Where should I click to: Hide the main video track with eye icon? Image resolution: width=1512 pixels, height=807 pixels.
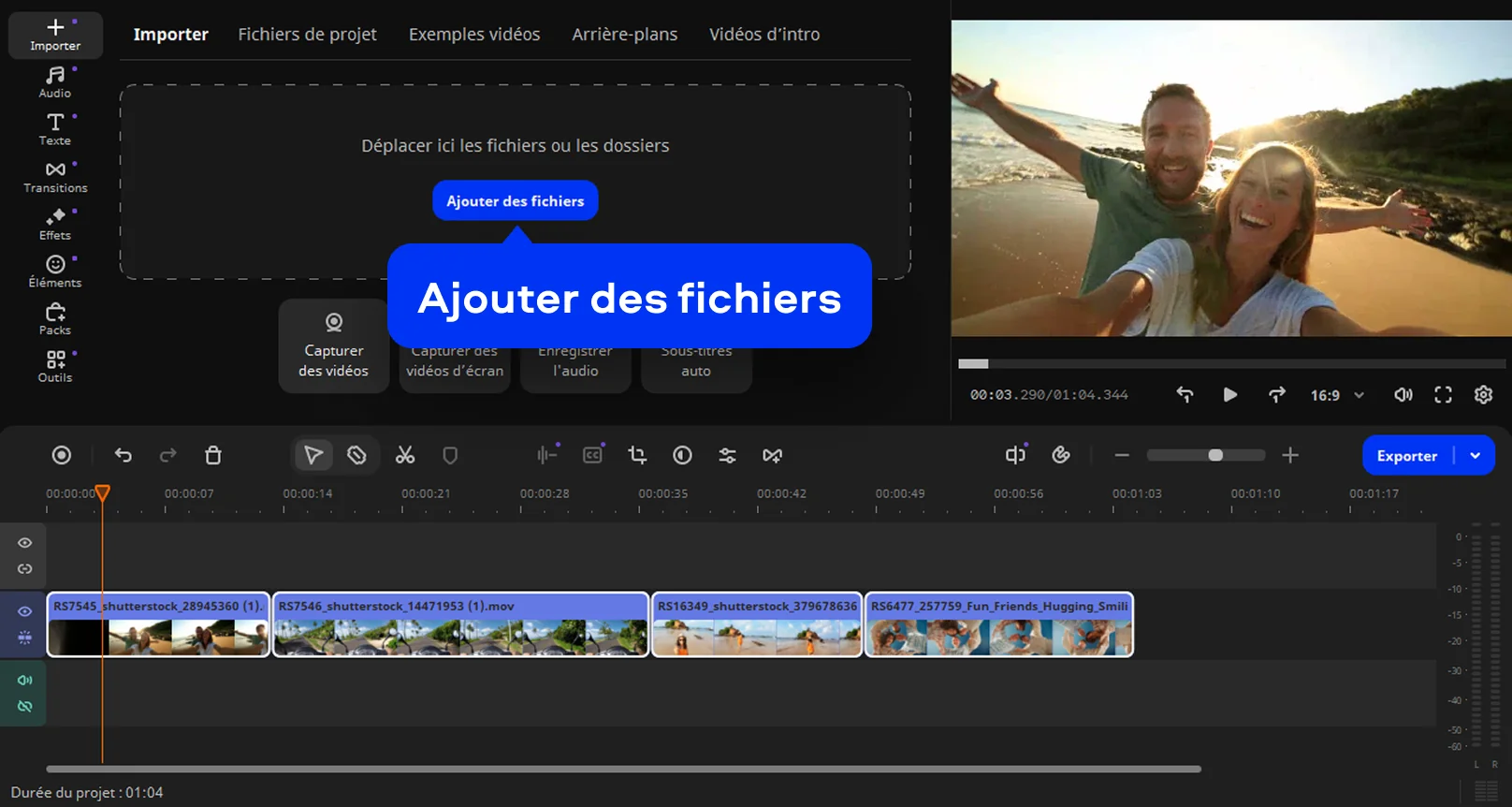pos(25,611)
